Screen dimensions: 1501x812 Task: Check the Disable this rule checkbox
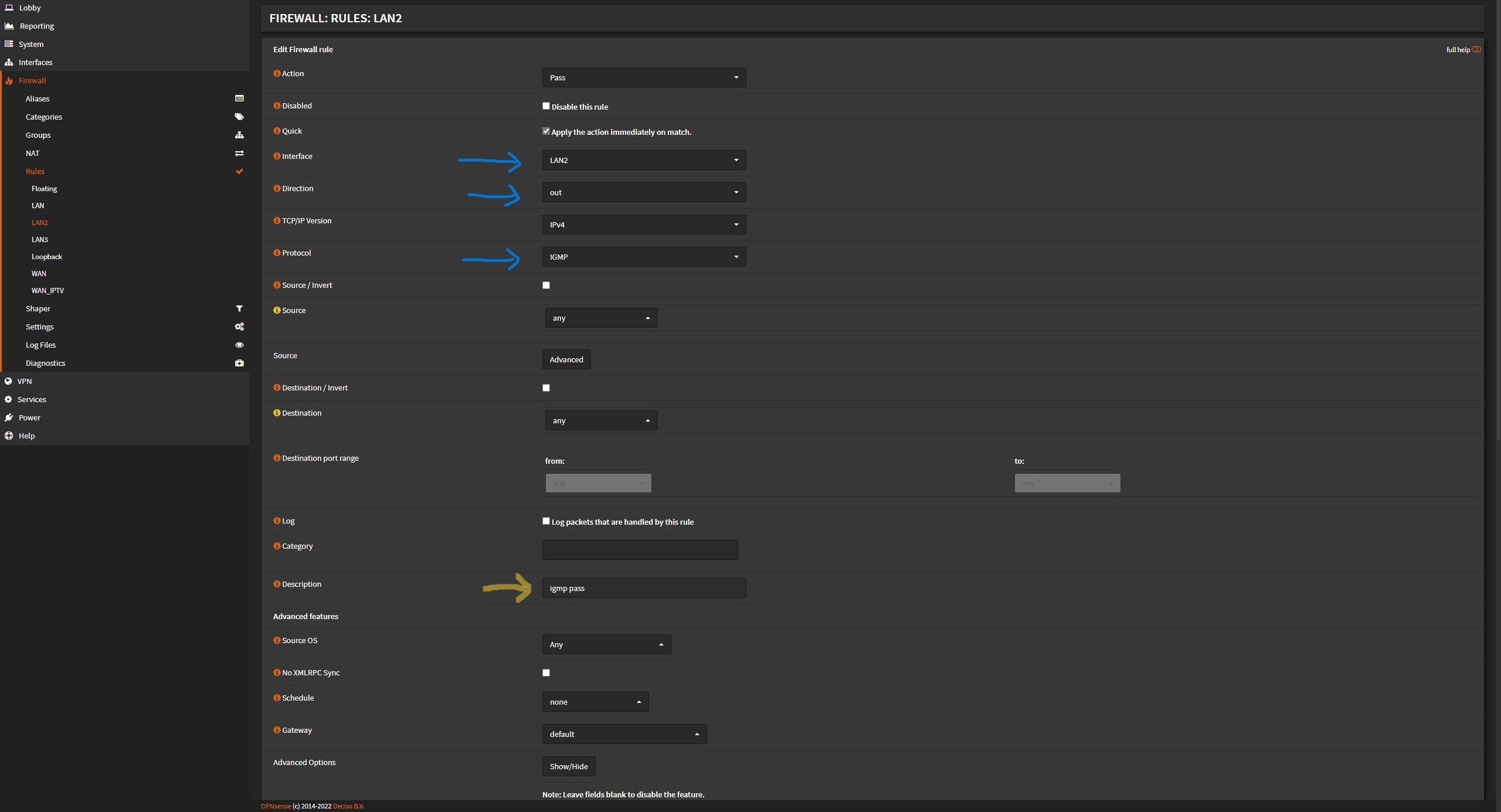click(x=546, y=106)
